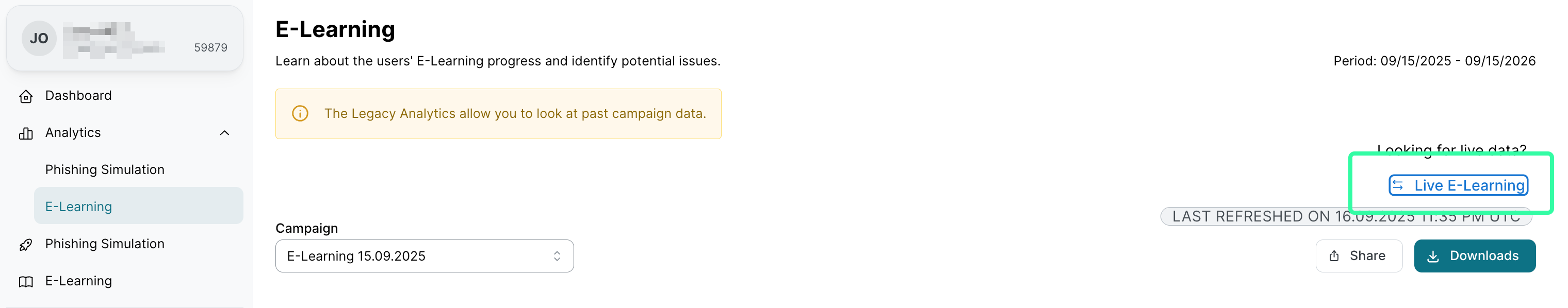Collapse the Analytics section chevron

(224, 133)
